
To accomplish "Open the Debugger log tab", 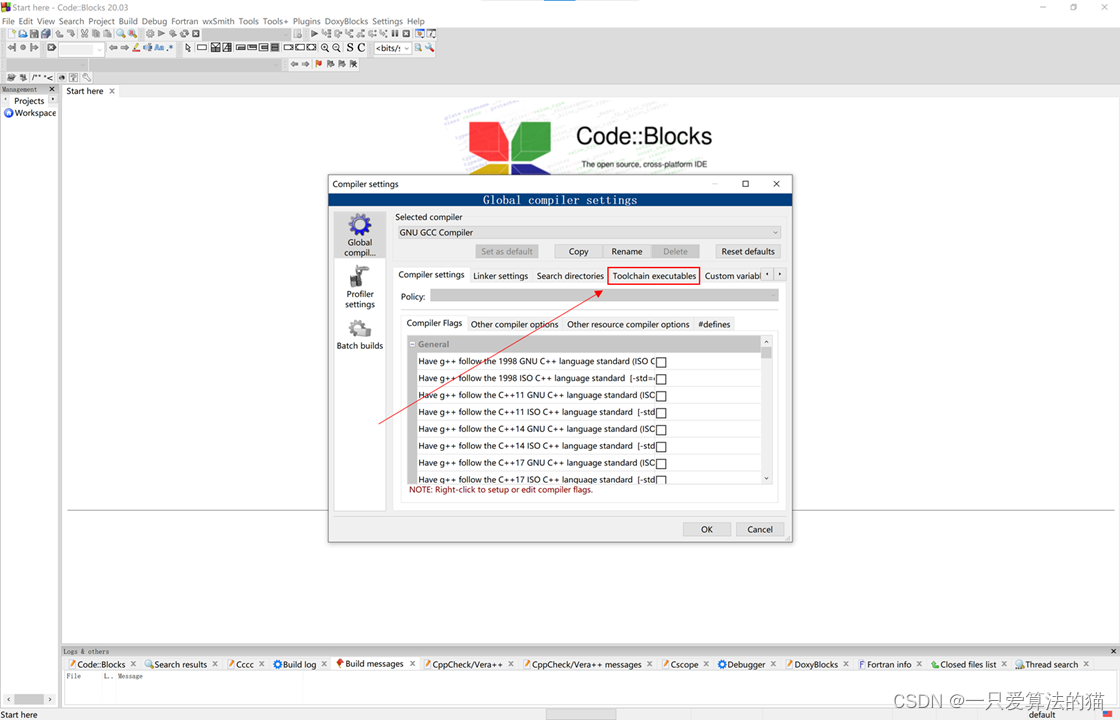I will click(x=741, y=664).
